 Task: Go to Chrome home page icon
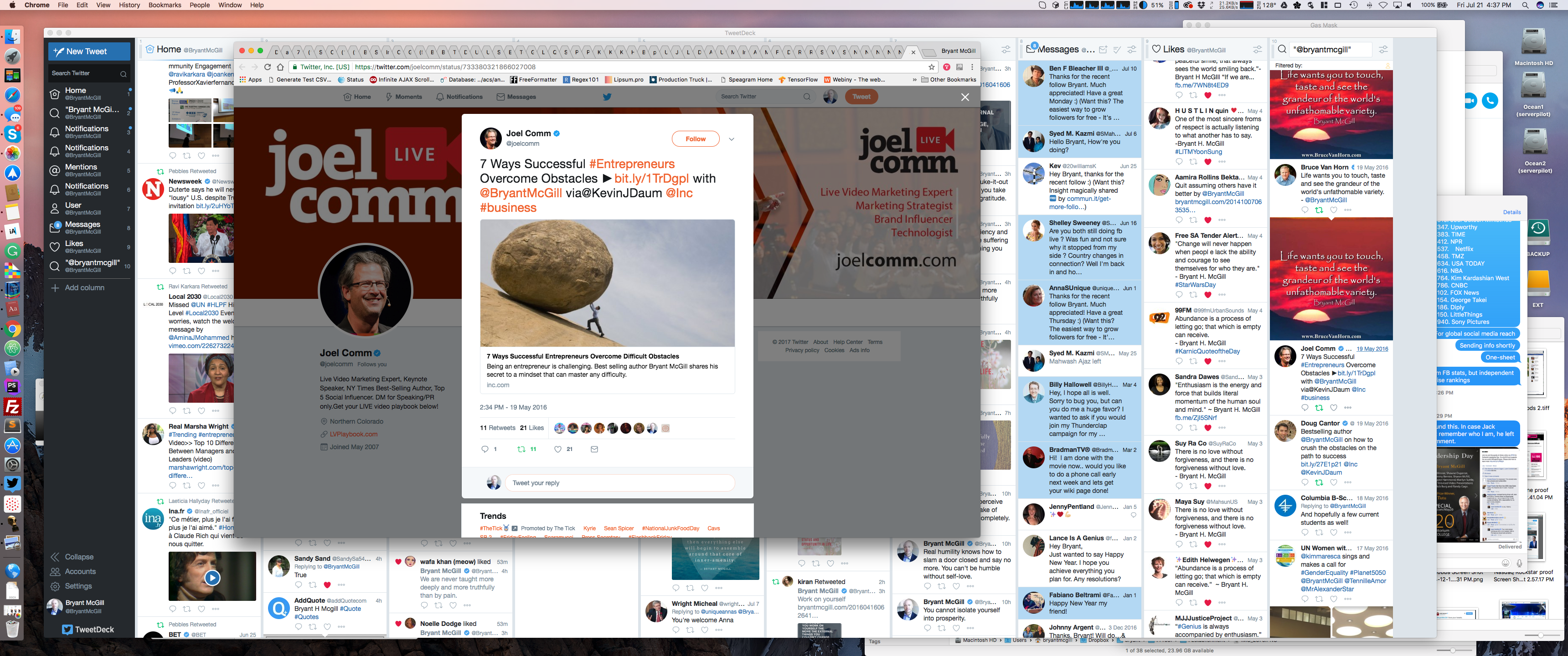(280, 67)
